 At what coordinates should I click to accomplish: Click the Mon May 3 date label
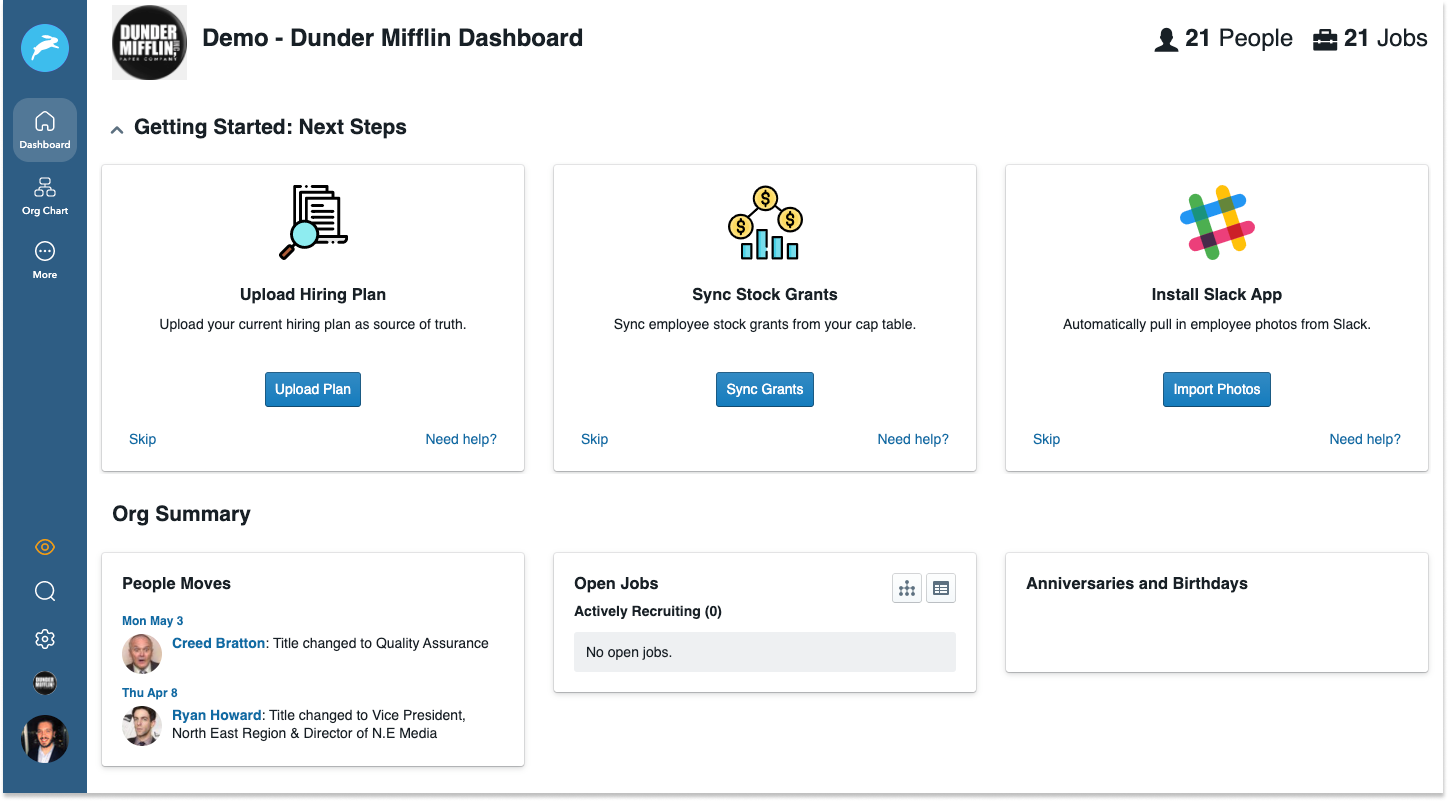point(153,621)
